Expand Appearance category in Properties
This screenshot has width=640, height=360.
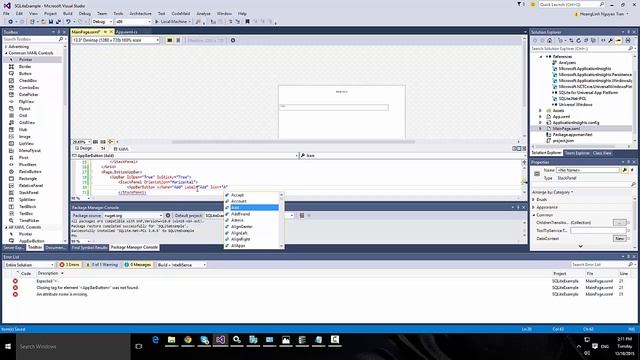pos(533,207)
